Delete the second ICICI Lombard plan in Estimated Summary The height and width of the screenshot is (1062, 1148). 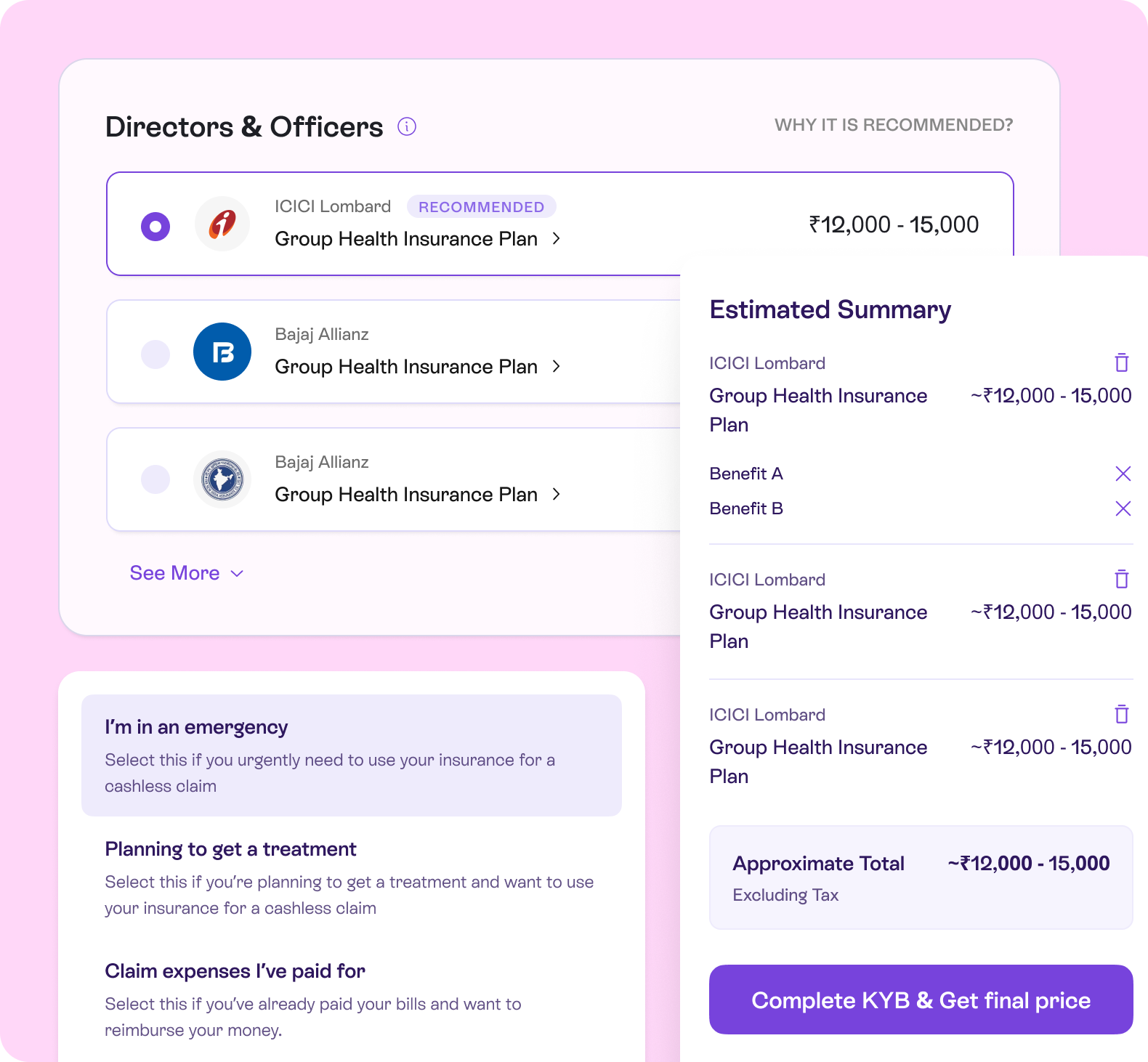click(x=1122, y=578)
